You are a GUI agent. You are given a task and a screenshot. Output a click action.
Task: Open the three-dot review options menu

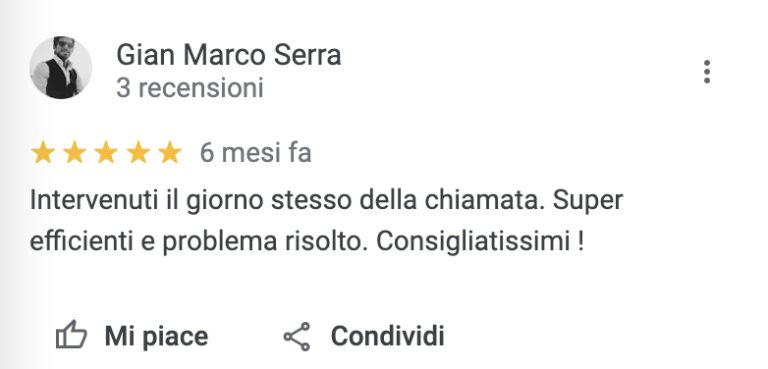pos(706,72)
